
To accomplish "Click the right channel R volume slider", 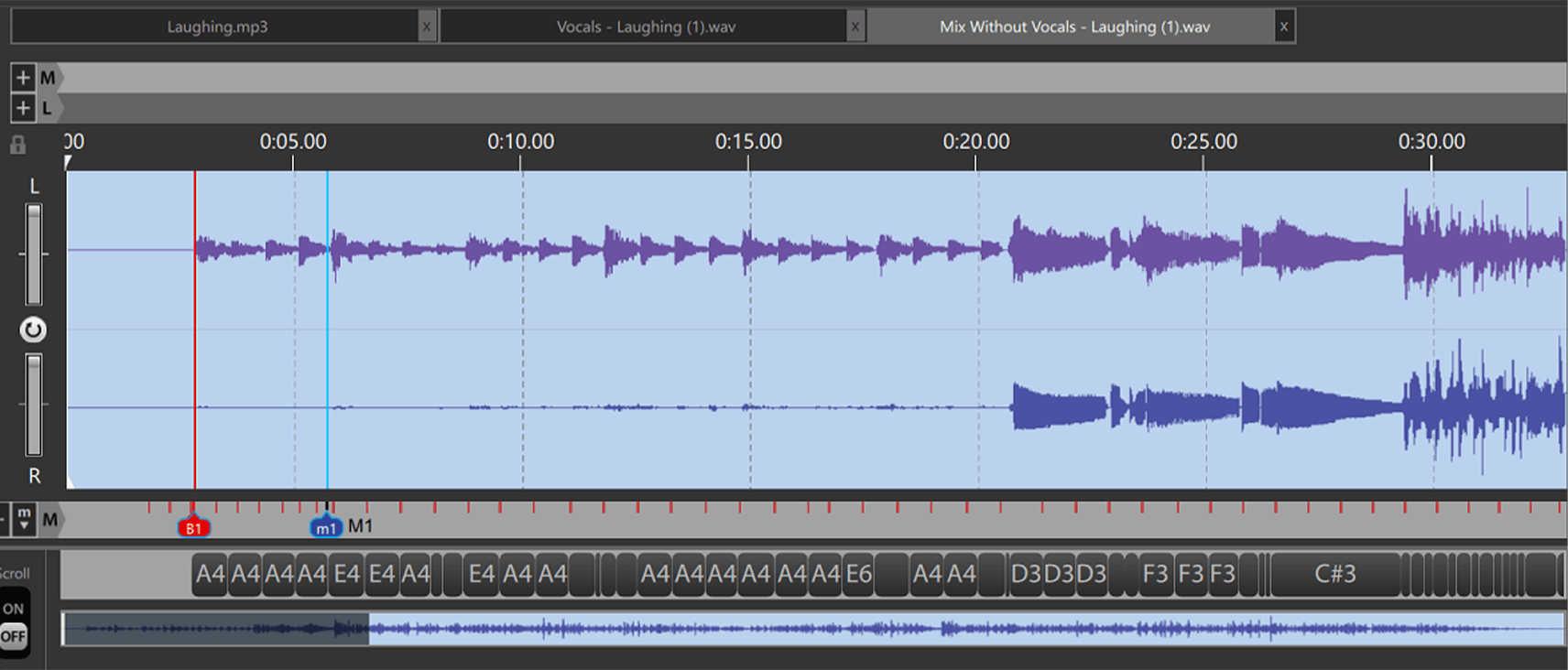I will pyautogui.click(x=34, y=405).
